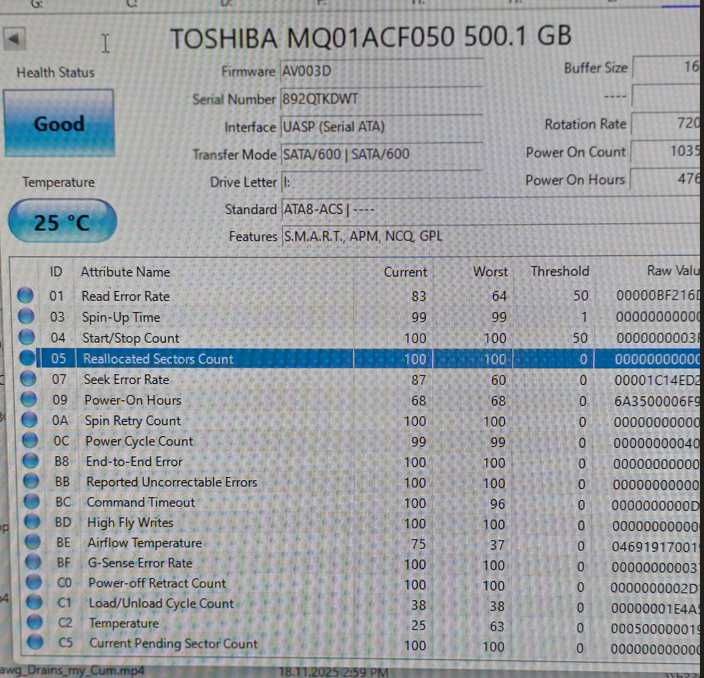This screenshot has width=704, height=678.
Task: Click the Current value 38 in row C1
Action: pyautogui.click(x=418, y=605)
